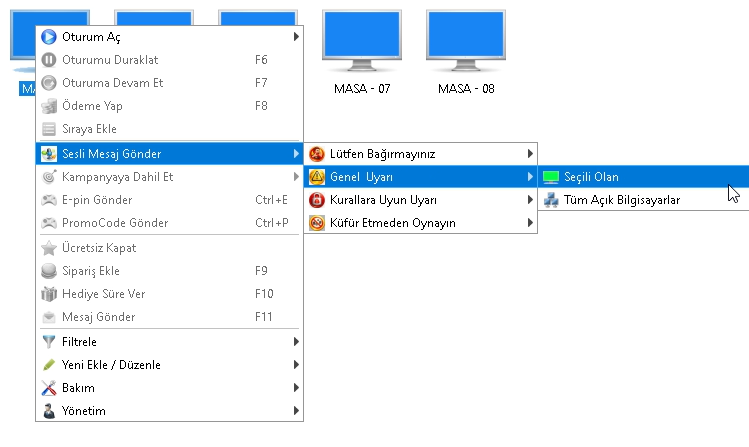
Task: Click the Bakım menu entry
Action: (78, 387)
